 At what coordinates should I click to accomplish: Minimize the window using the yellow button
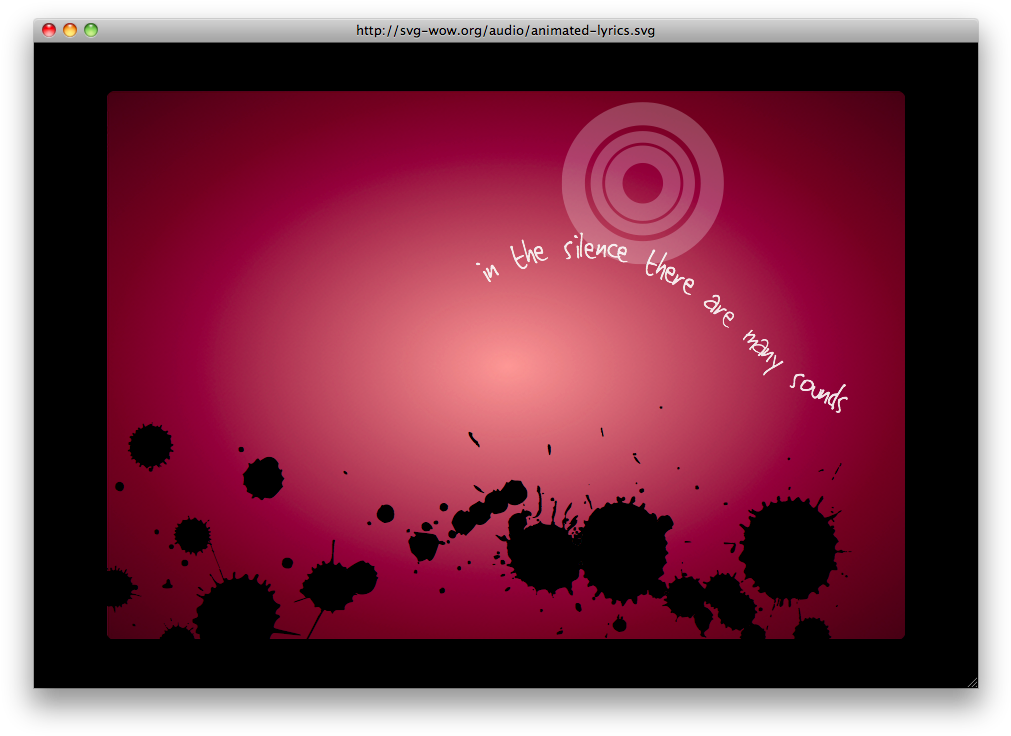click(70, 30)
